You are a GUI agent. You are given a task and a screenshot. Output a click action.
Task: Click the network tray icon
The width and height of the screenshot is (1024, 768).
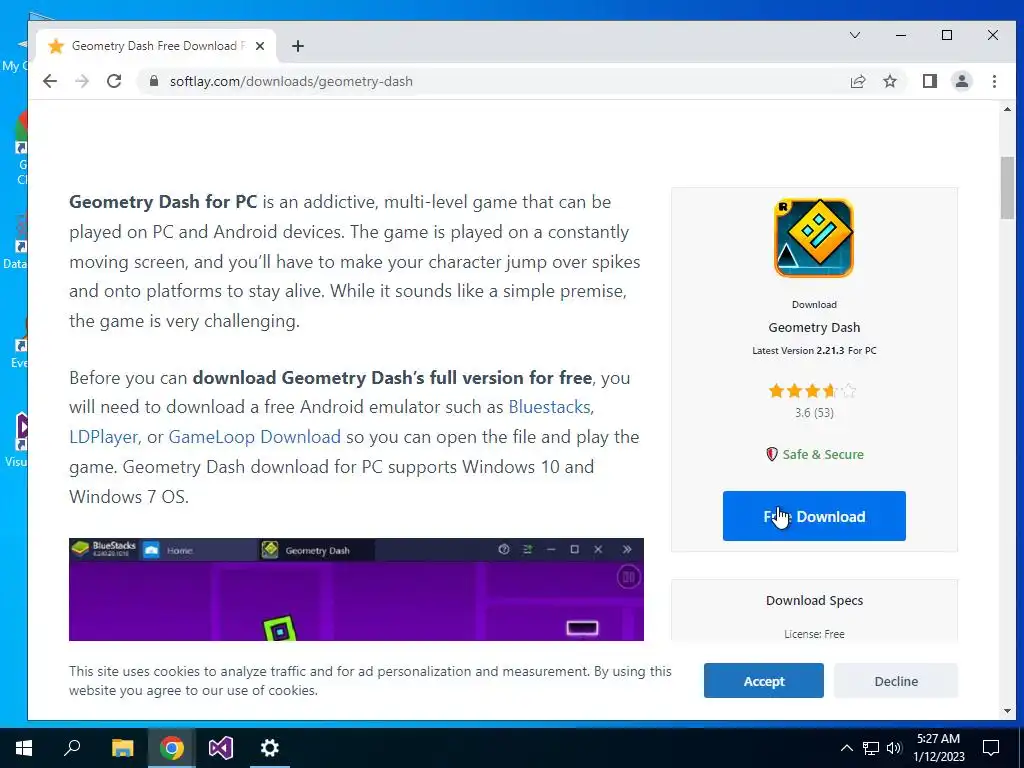coord(871,748)
